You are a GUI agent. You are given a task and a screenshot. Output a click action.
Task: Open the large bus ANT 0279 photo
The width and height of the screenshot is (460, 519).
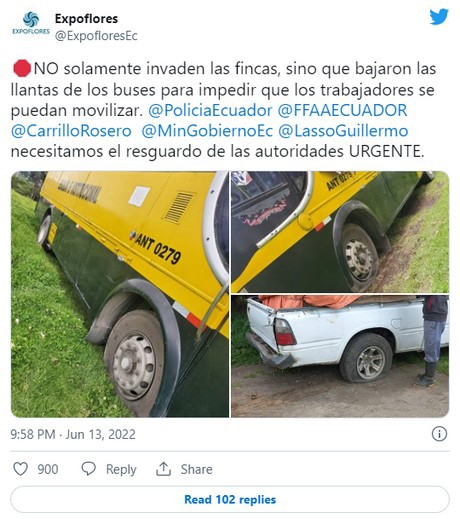(120, 294)
